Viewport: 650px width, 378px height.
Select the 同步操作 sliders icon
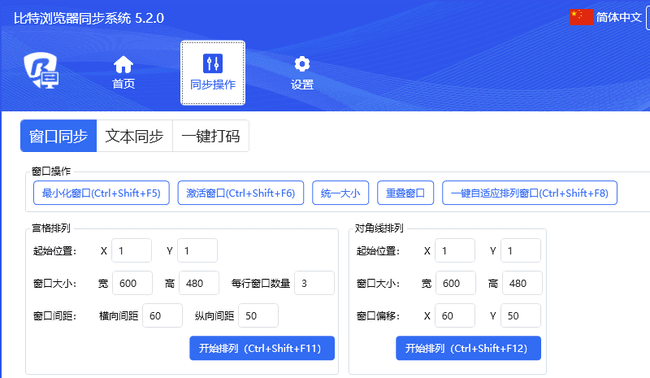pyautogui.click(x=213, y=63)
